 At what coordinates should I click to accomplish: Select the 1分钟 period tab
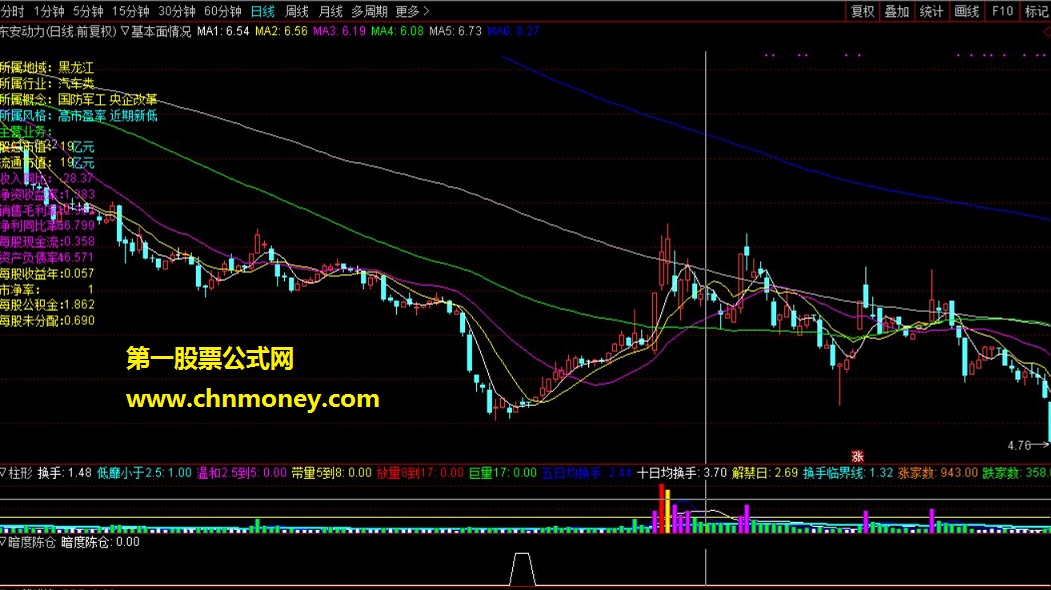click(x=49, y=11)
